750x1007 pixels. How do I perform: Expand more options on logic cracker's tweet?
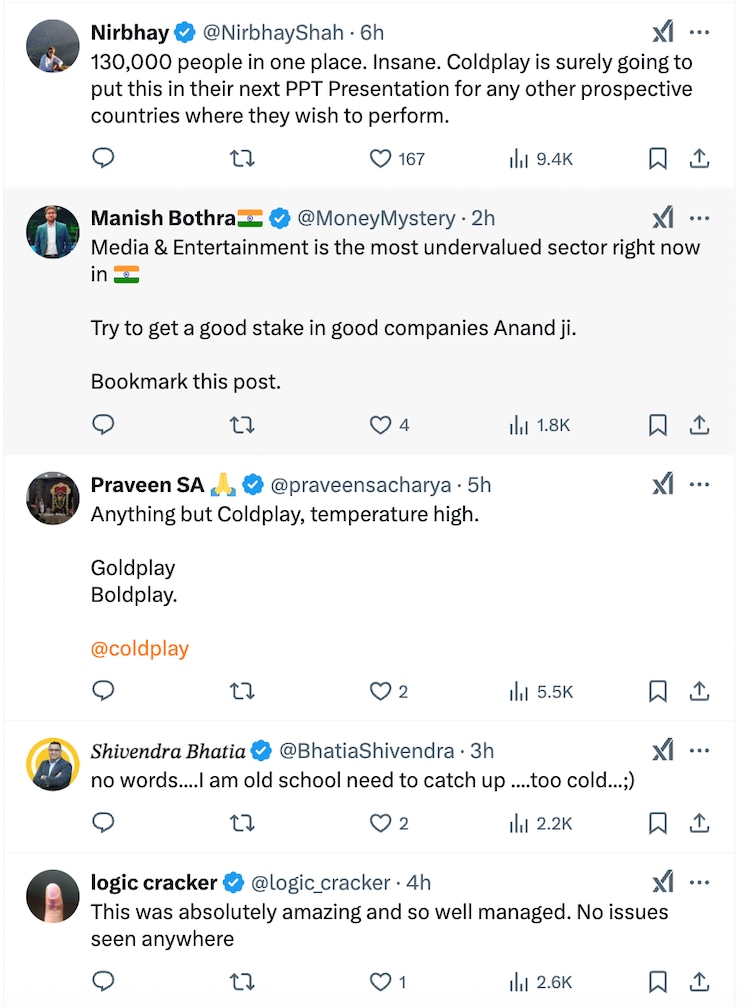(x=700, y=882)
